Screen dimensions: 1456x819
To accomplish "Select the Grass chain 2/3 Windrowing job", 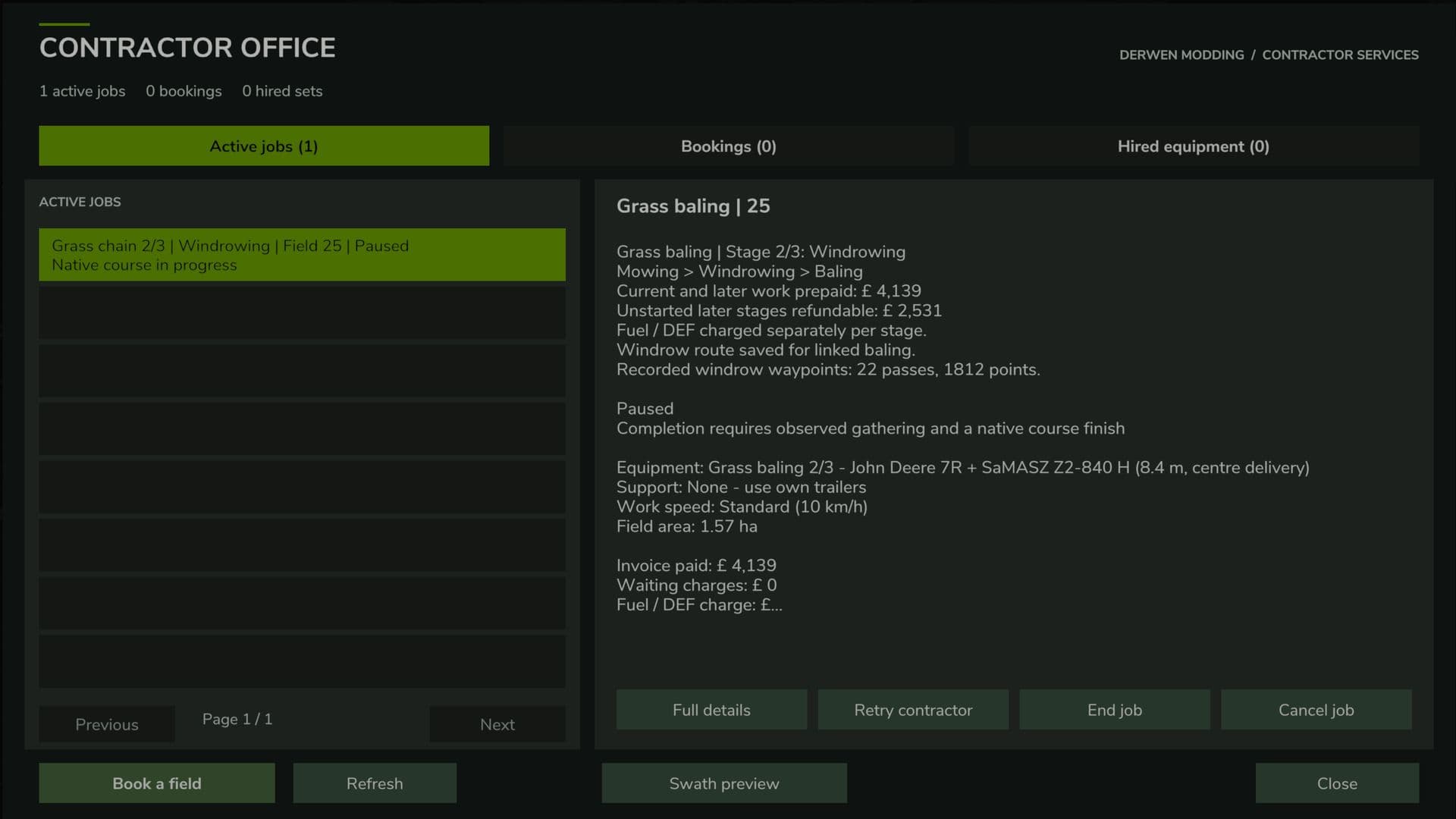I will [302, 255].
